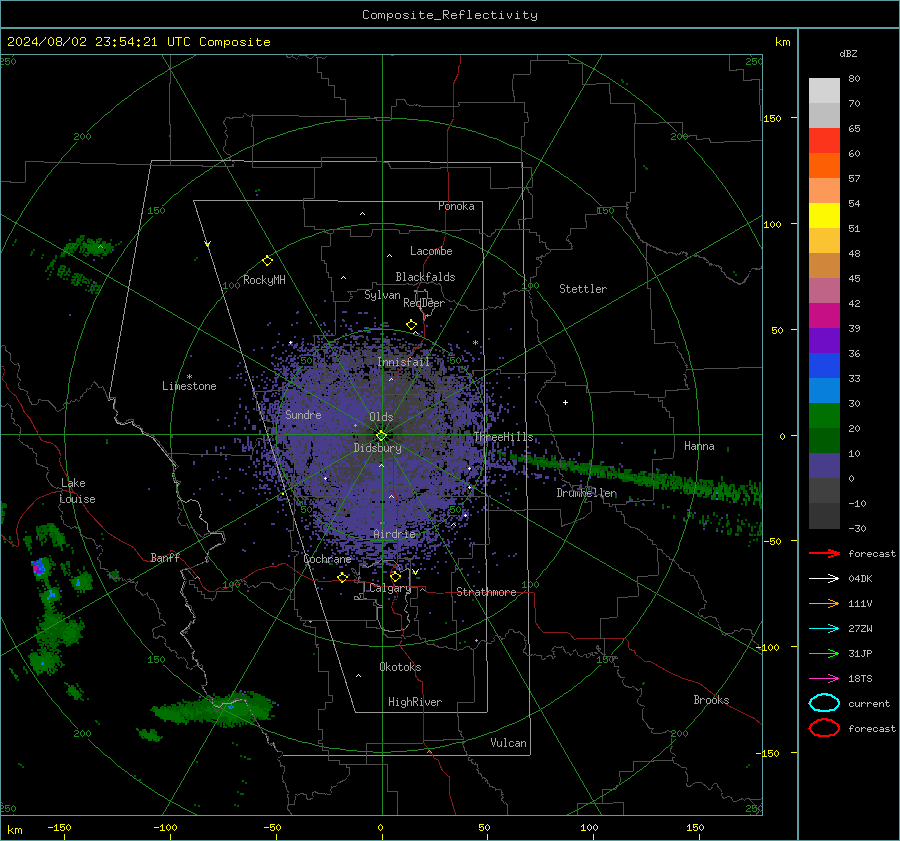Click the Vulcan town label
Screen dimensions: 900x841
pyautogui.click(x=508, y=743)
